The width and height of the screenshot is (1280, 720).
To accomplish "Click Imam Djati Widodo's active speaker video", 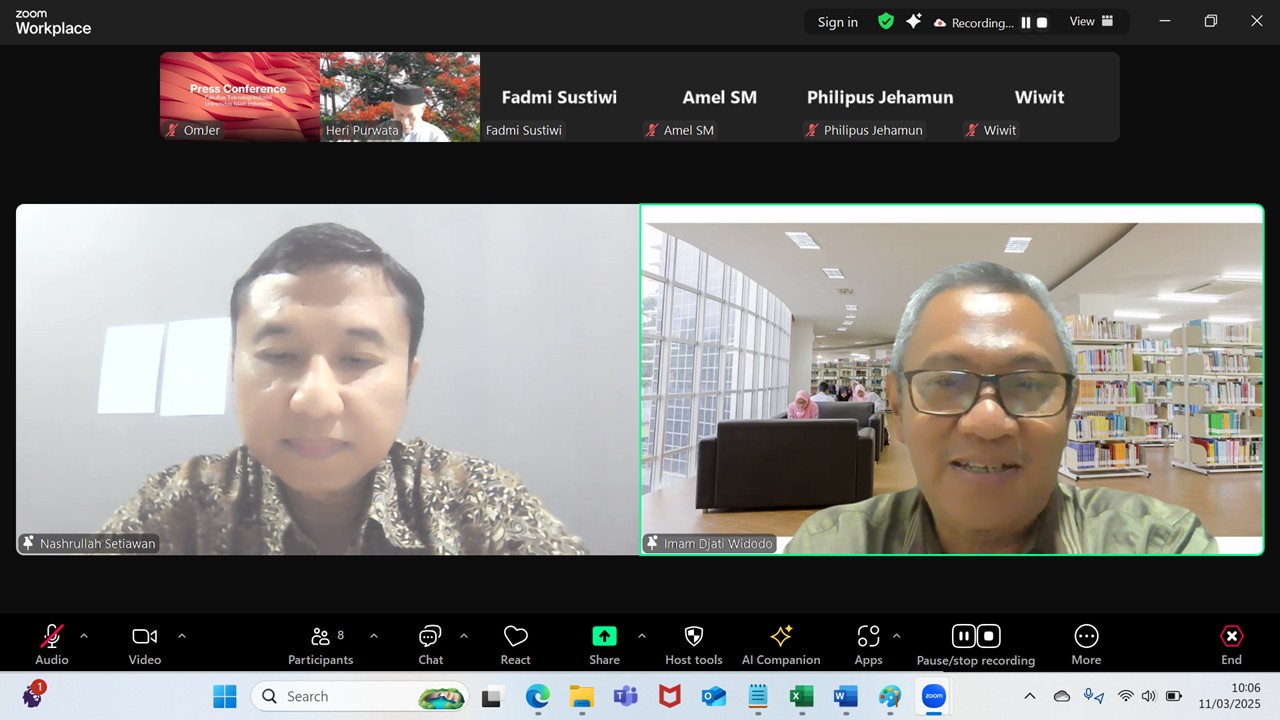I will point(952,380).
